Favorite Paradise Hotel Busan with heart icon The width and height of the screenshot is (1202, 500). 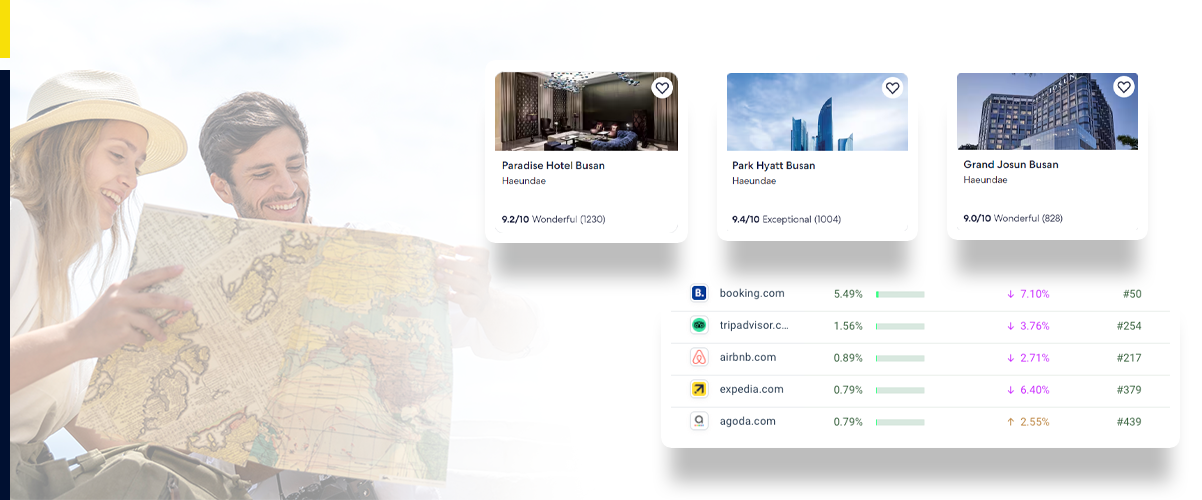coord(662,88)
